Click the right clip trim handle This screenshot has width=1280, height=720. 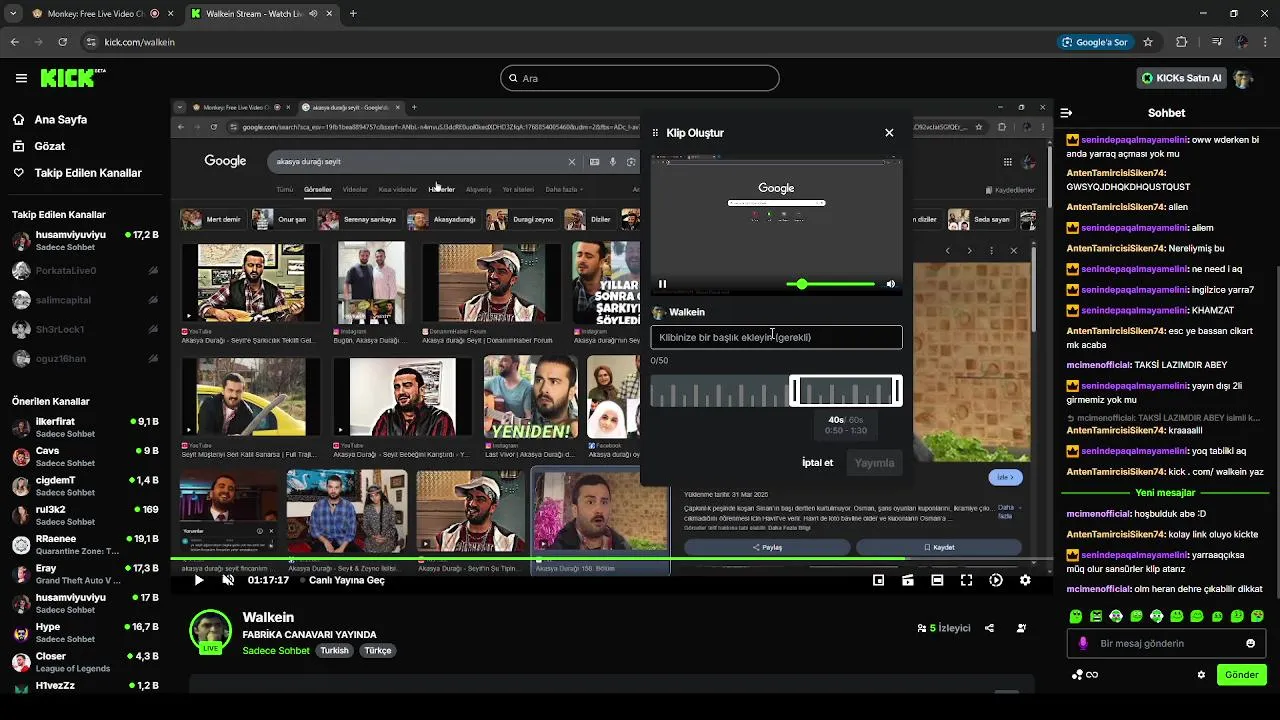(897, 391)
